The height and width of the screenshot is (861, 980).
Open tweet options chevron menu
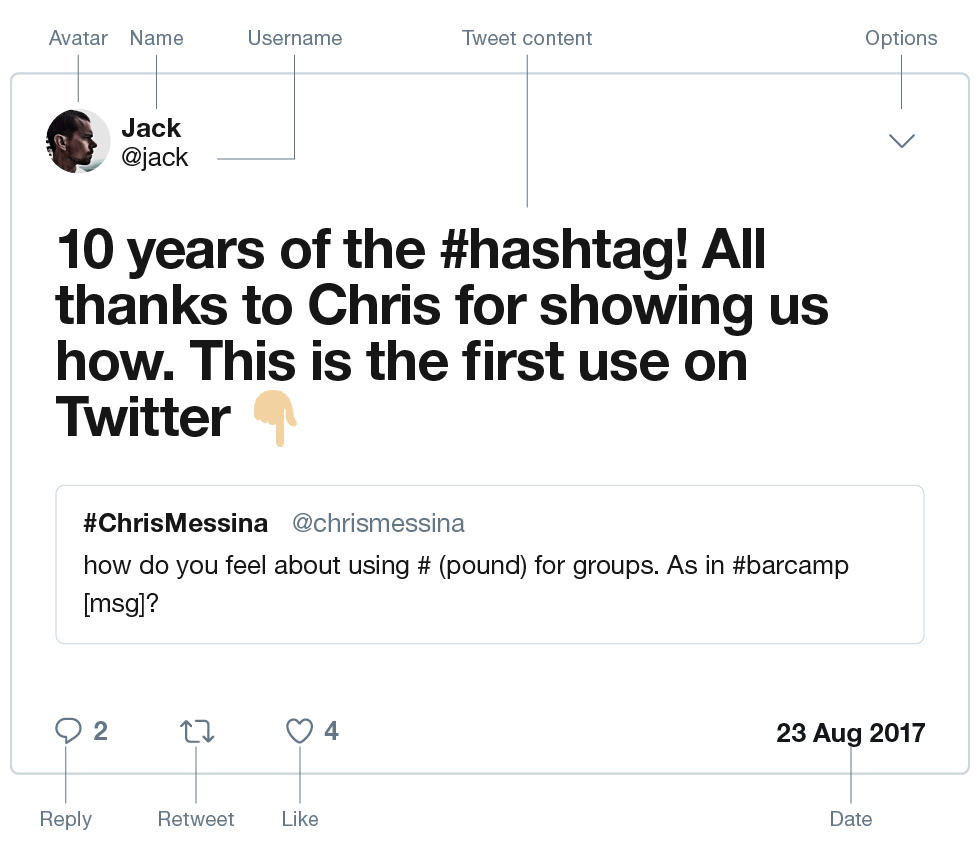point(902,141)
